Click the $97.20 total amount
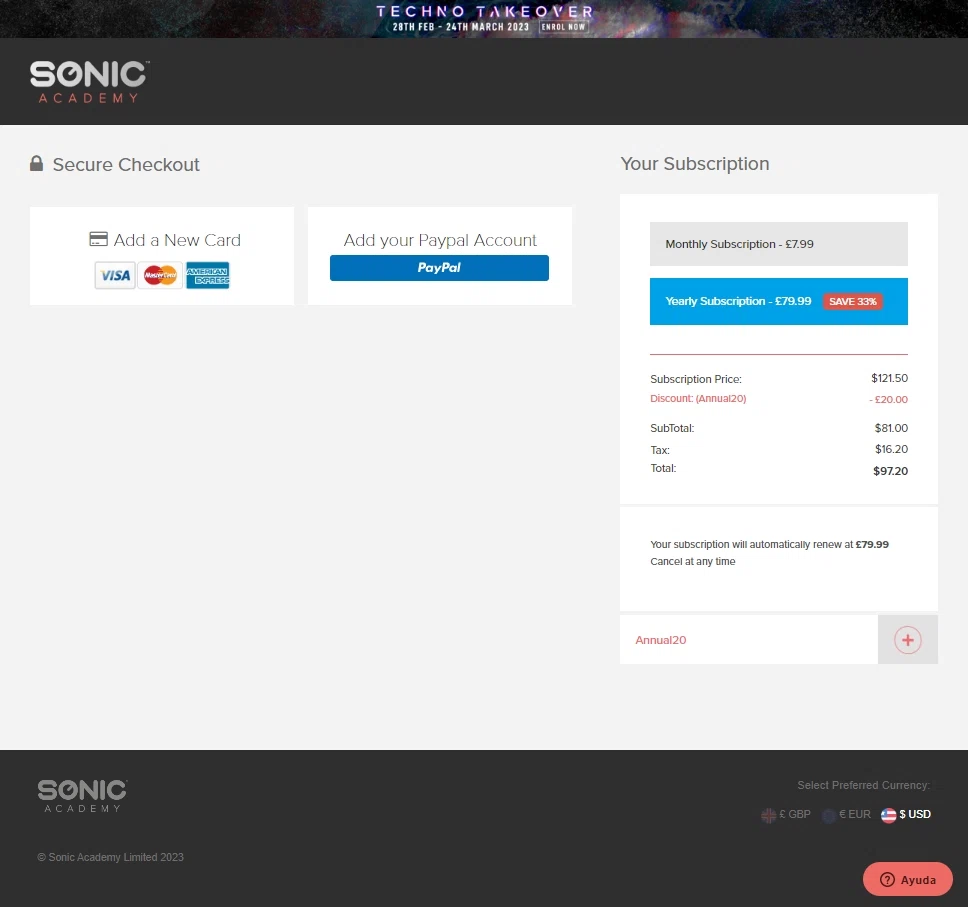968x907 pixels. point(890,471)
